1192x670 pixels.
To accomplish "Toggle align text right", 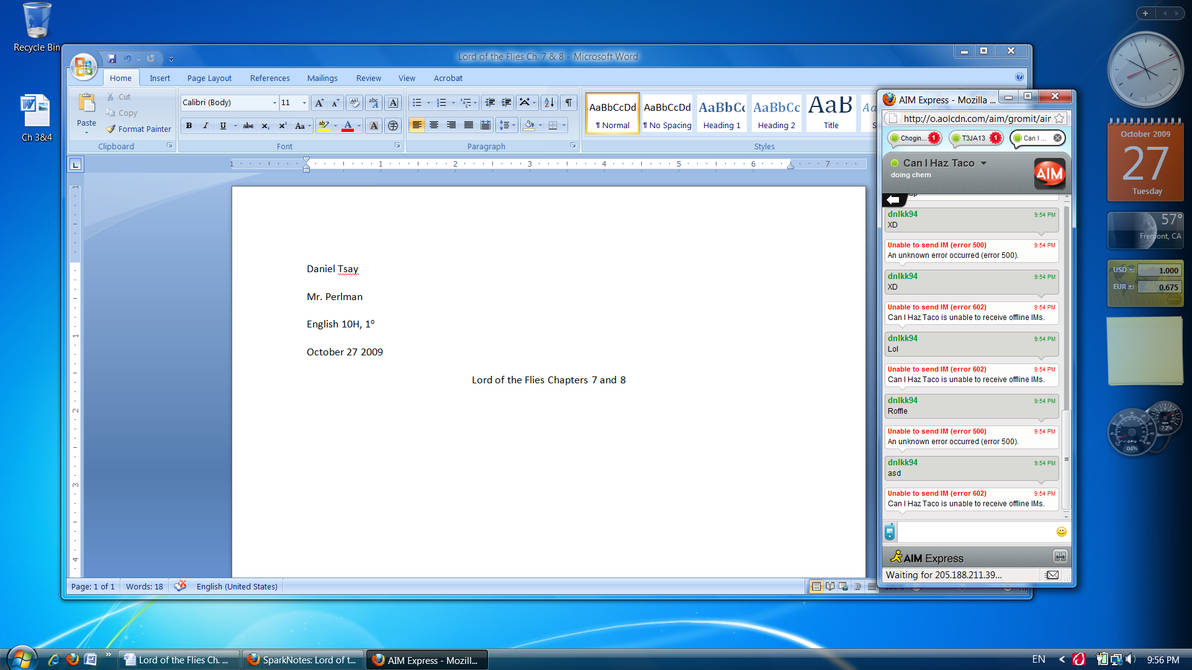I will tap(451, 125).
